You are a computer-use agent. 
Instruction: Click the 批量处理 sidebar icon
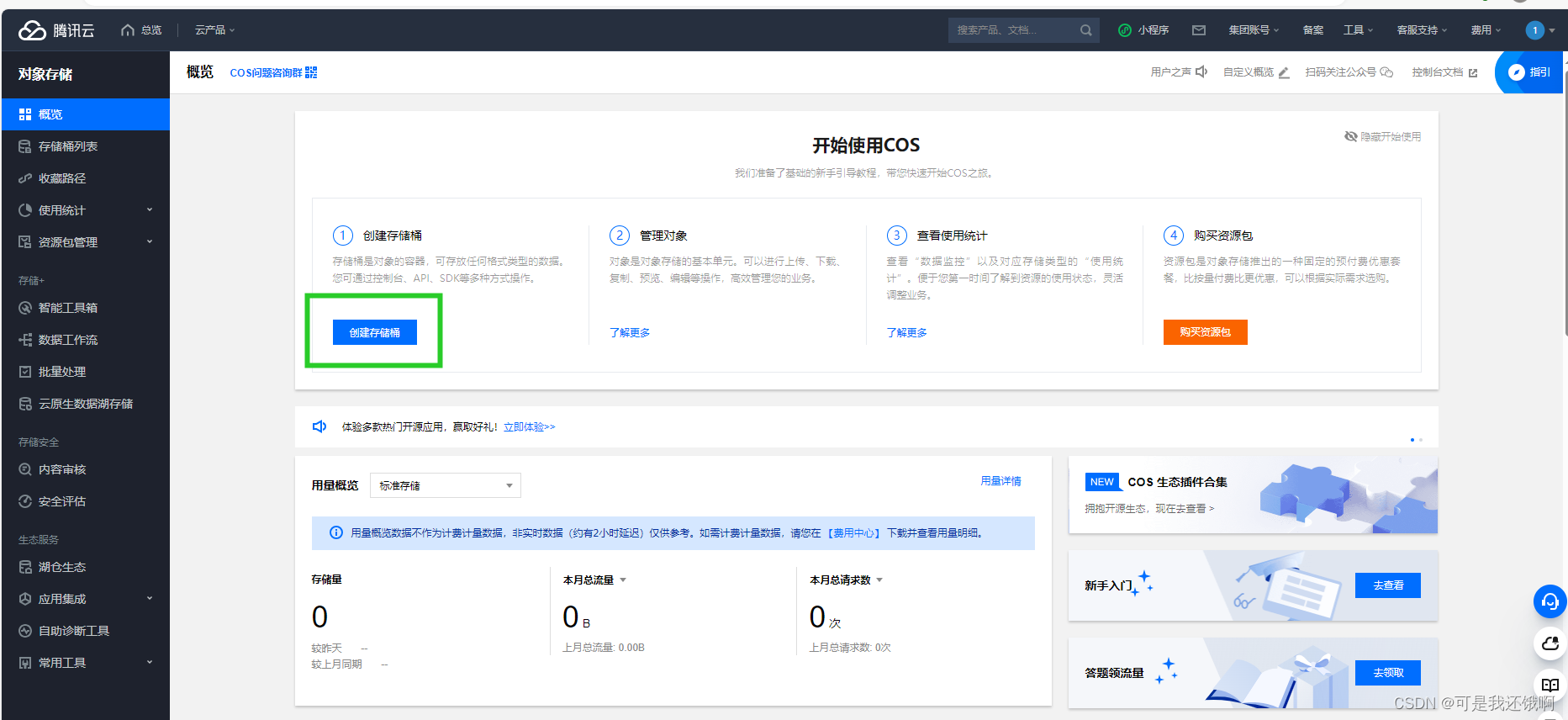(x=25, y=372)
